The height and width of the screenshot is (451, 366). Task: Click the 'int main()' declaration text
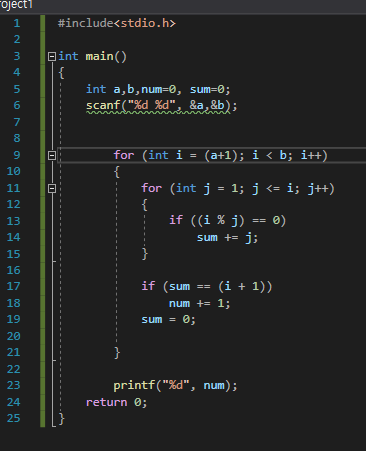(92, 56)
